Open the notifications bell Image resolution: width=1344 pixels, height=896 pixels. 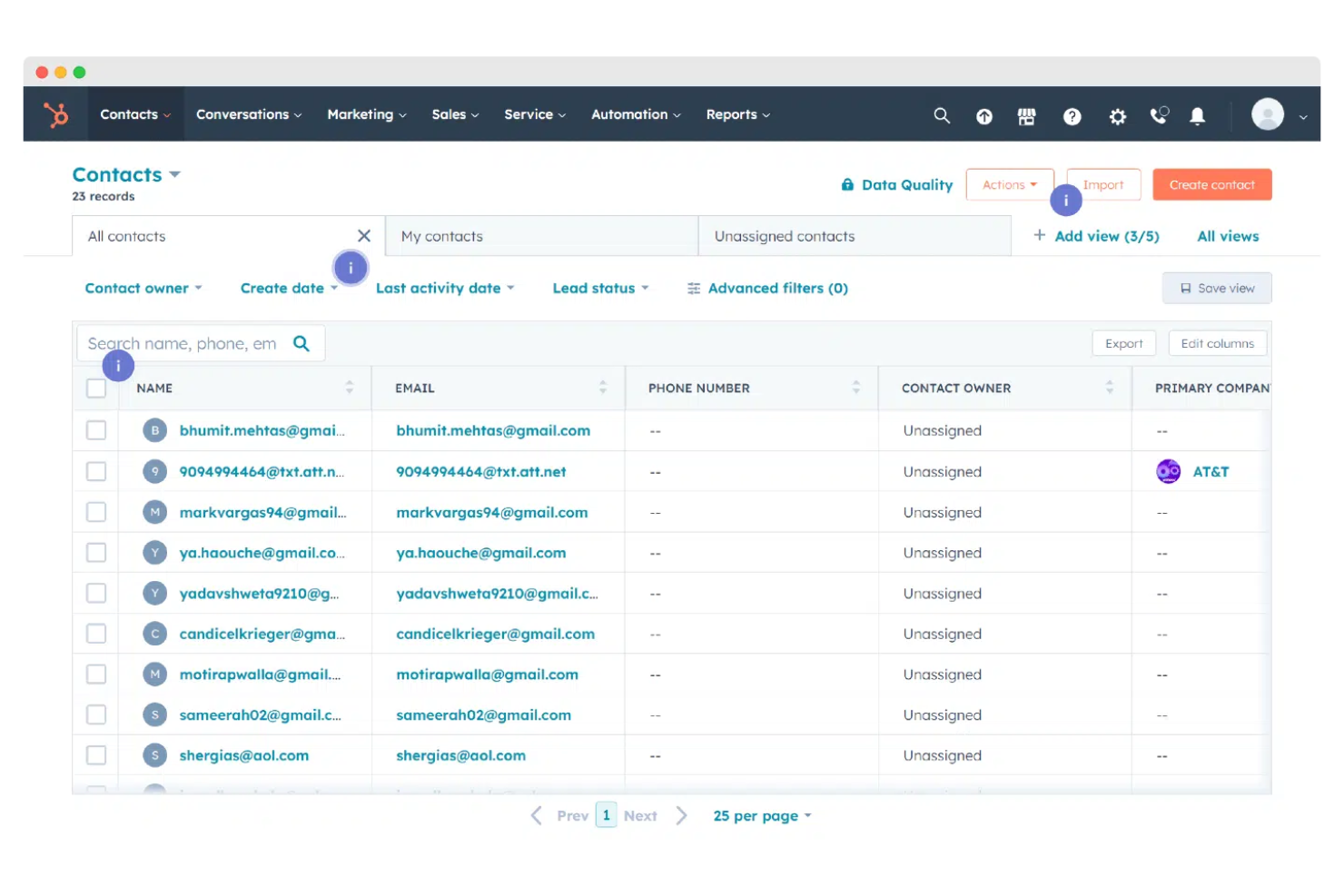(1198, 116)
